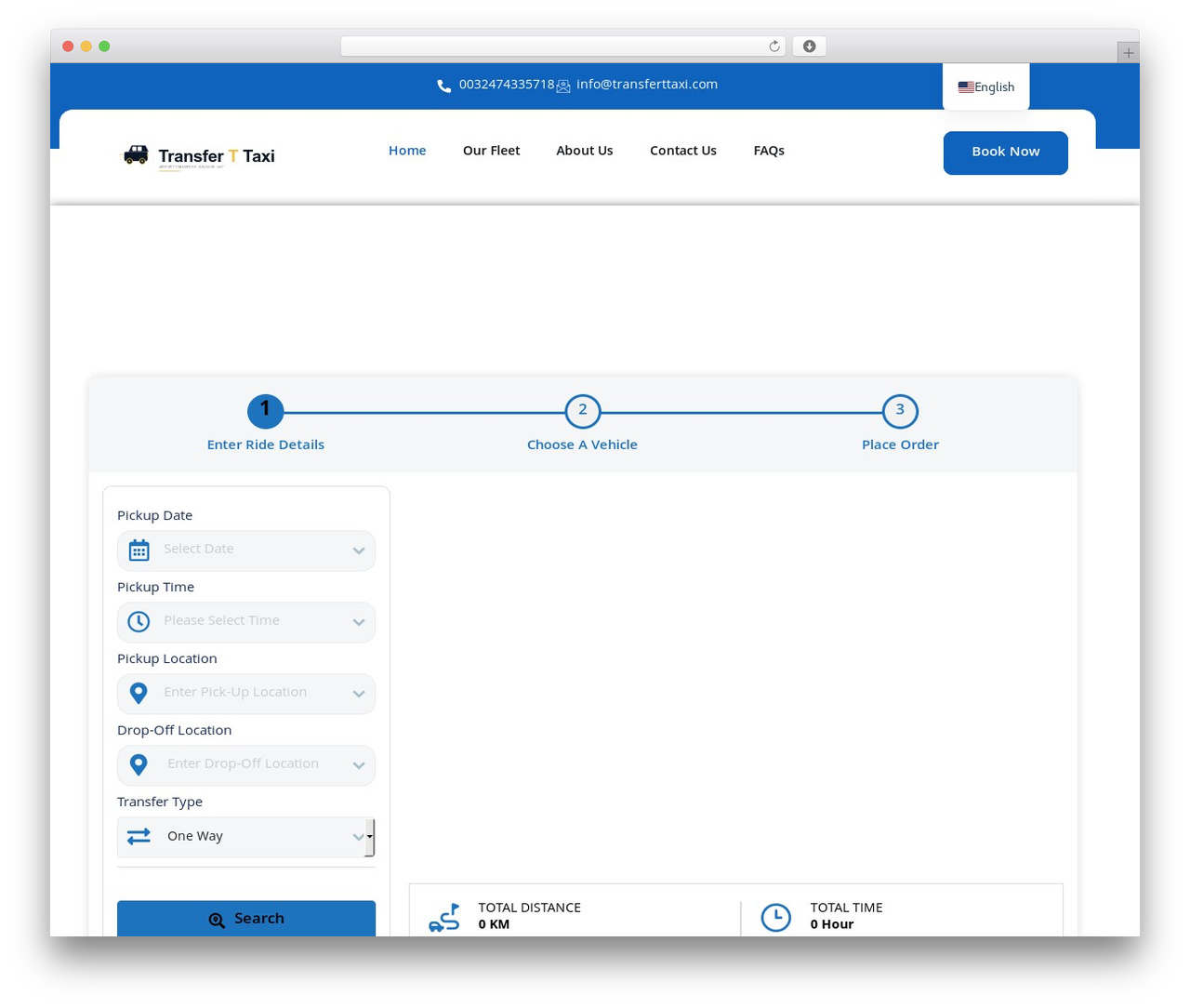Click the swap arrows icon in Transfer Type
The width and height of the screenshot is (1190, 1008).
coord(139,837)
